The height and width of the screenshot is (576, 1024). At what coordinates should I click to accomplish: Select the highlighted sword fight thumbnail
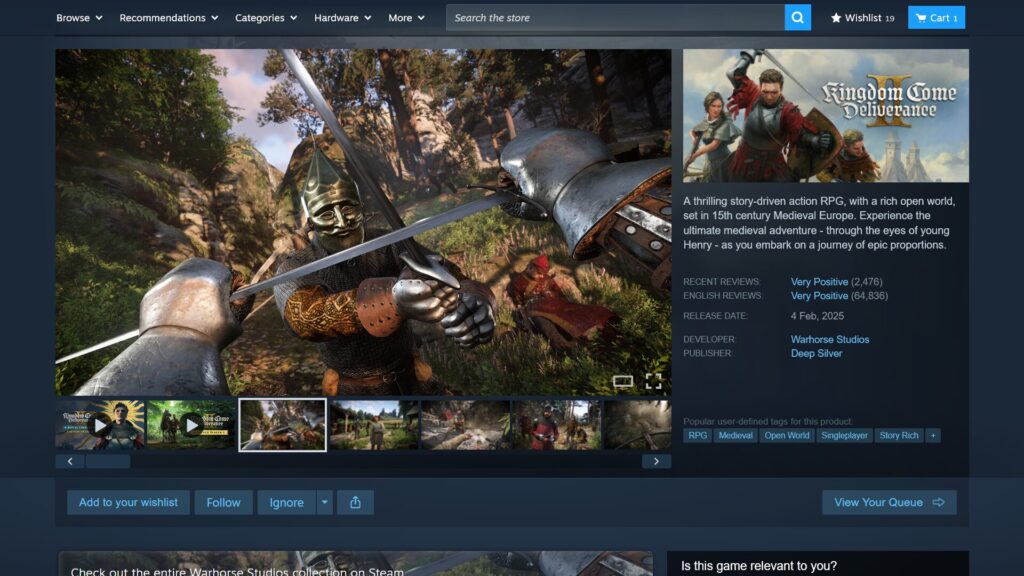(x=283, y=425)
